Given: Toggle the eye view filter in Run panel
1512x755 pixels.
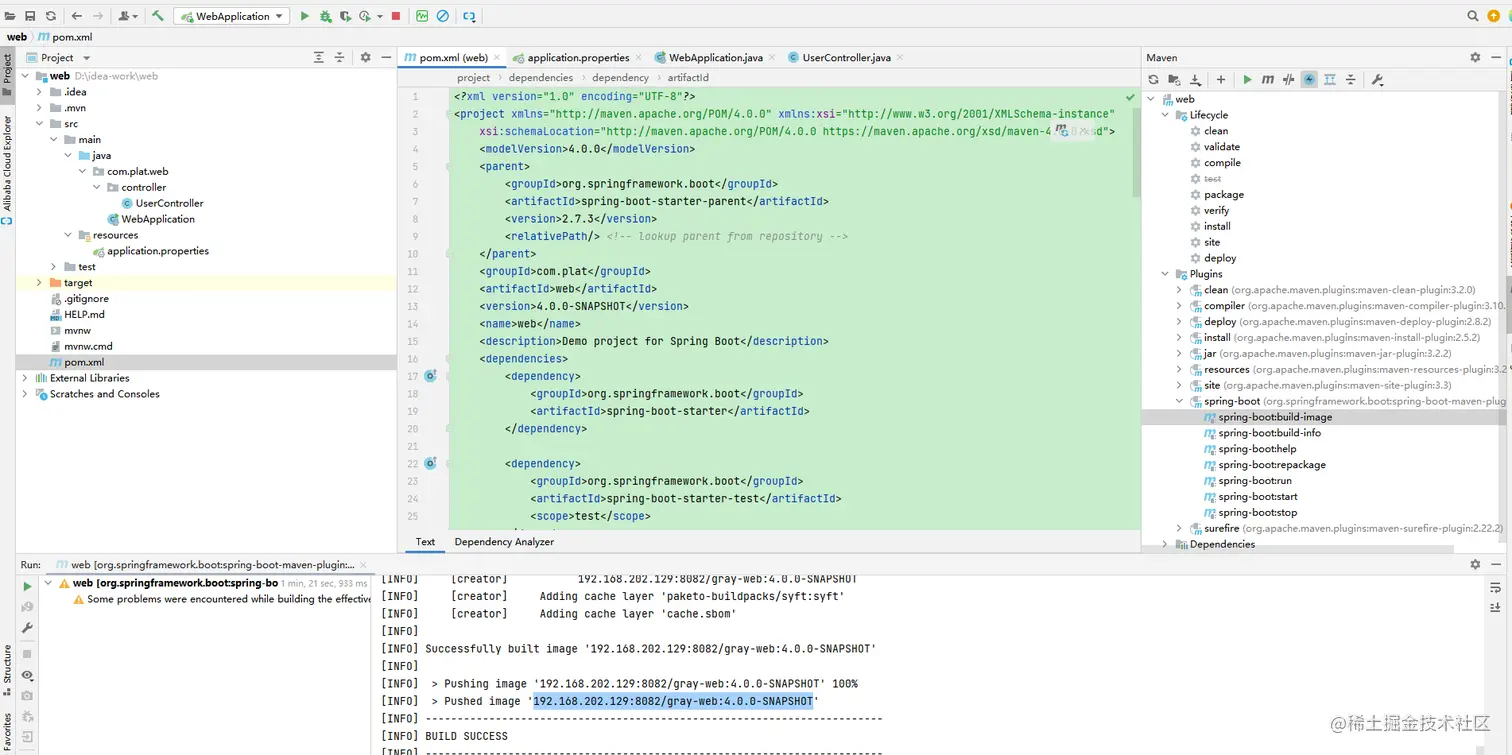Looking at the screenshot, I should (x=27, y=676).
